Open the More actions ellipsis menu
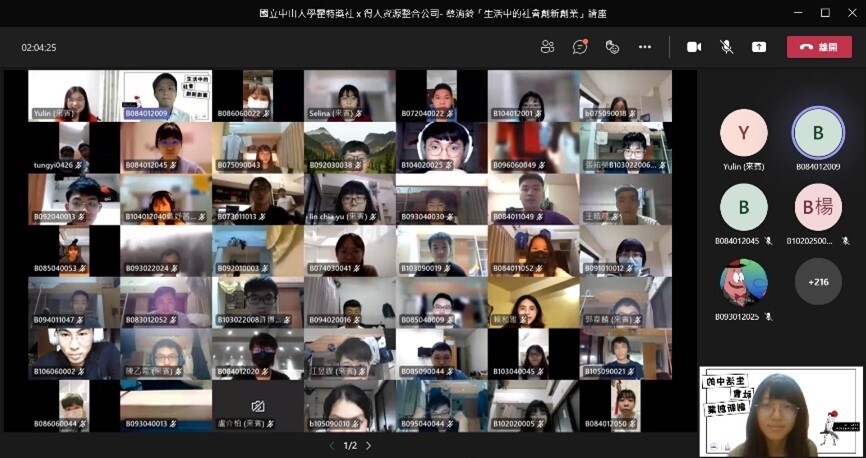 645,47
